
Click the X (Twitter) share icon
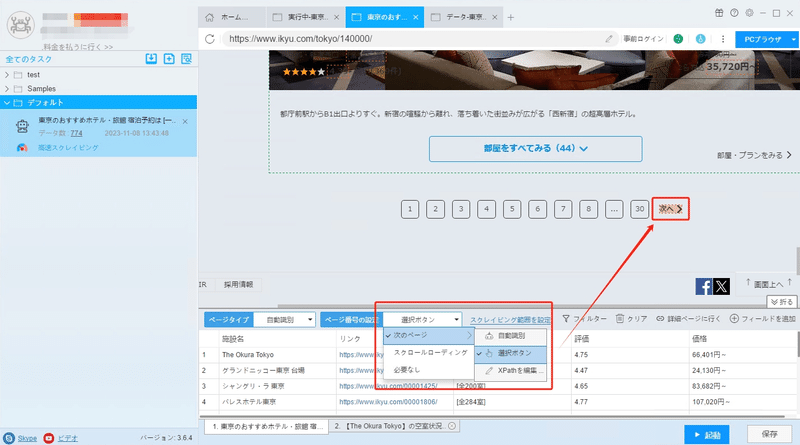point(721,286)
